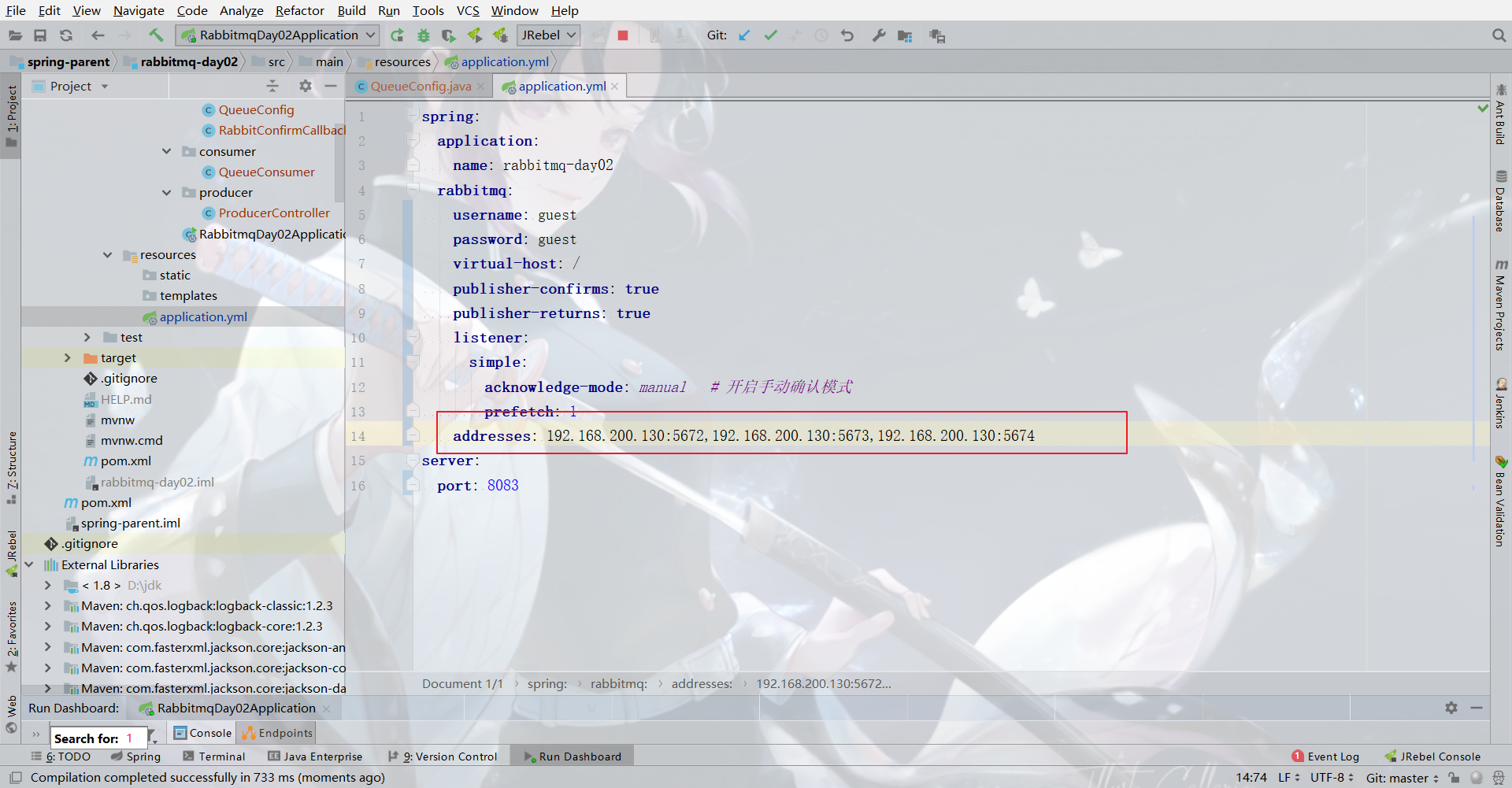Collapse all in the Project panel
The height and width of the screenshot is (788, 1512).
tap(272, 86)
